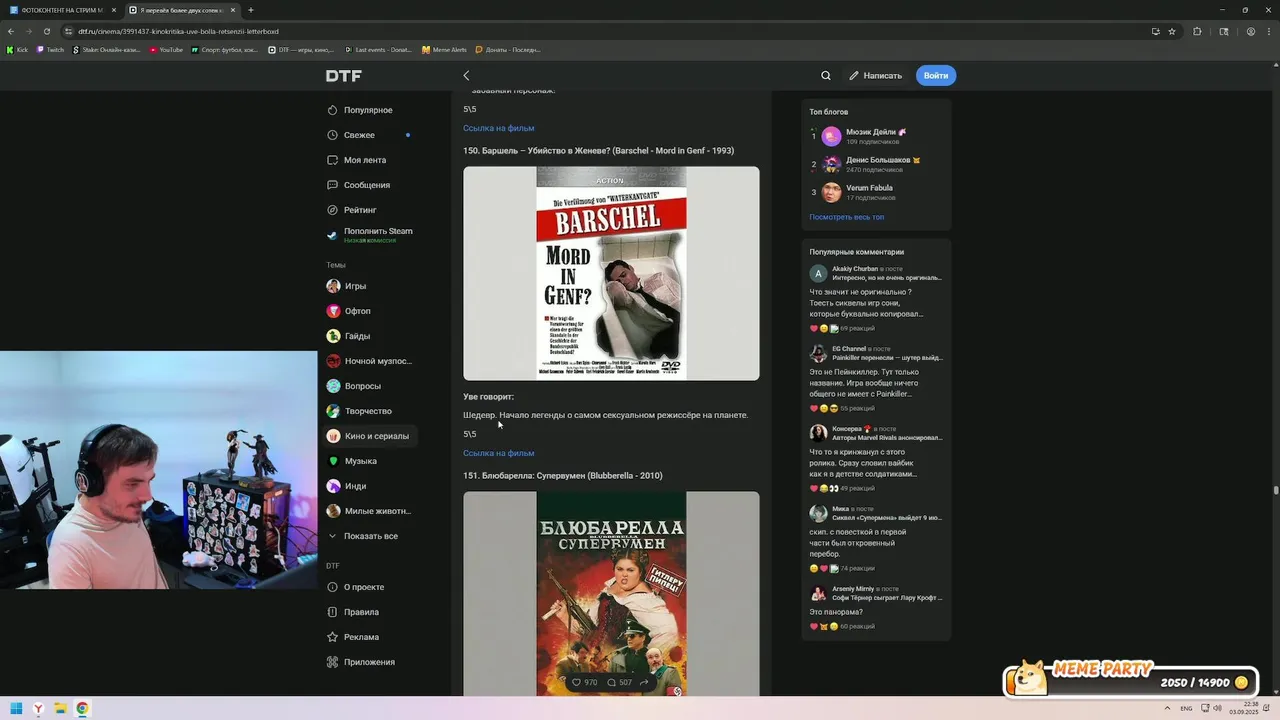Screen dimensions: 1280x720
Task: Select the Музыка topic icon
Action: click(x=333, y=461)
